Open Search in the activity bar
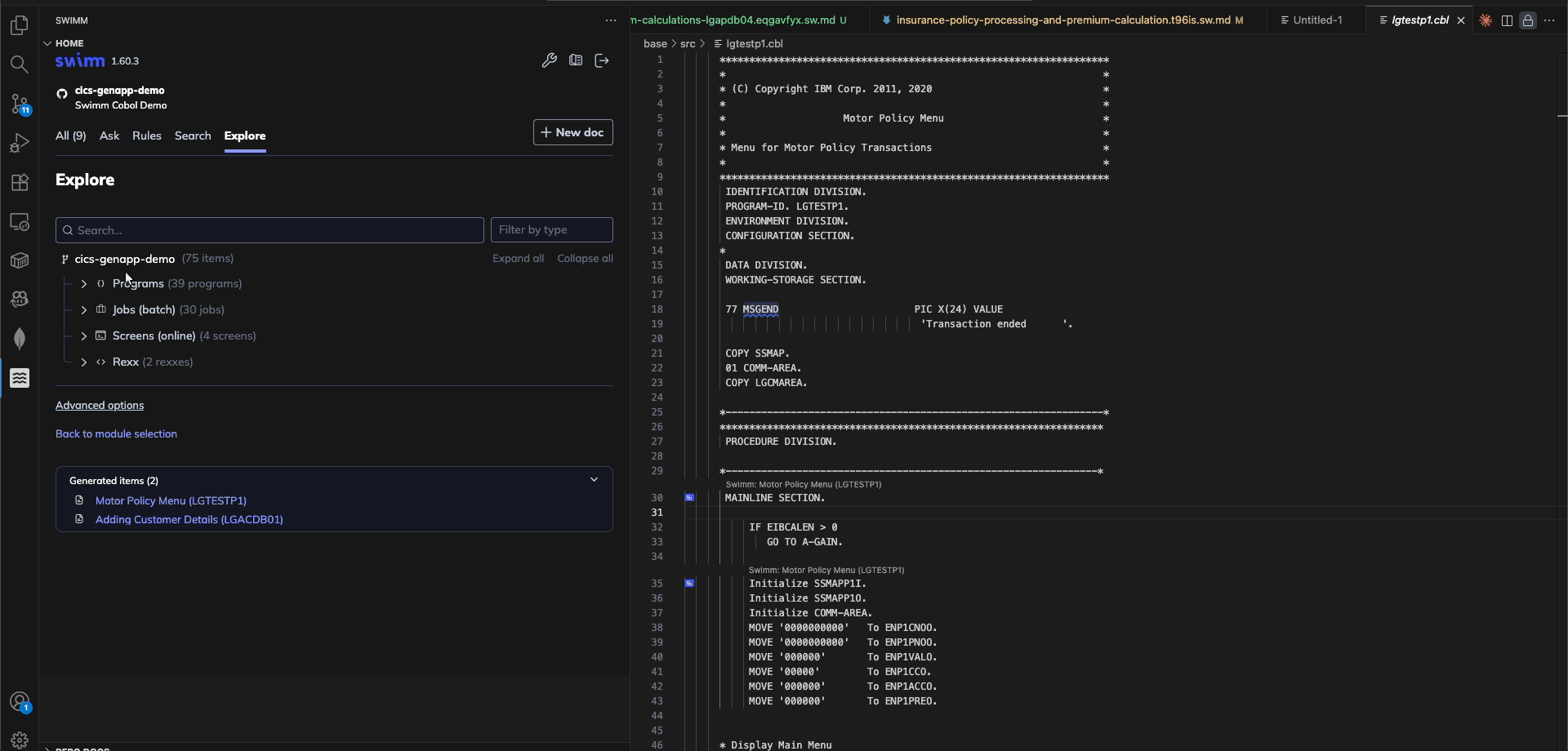1568x751 pixels. (x=19, y=64)
